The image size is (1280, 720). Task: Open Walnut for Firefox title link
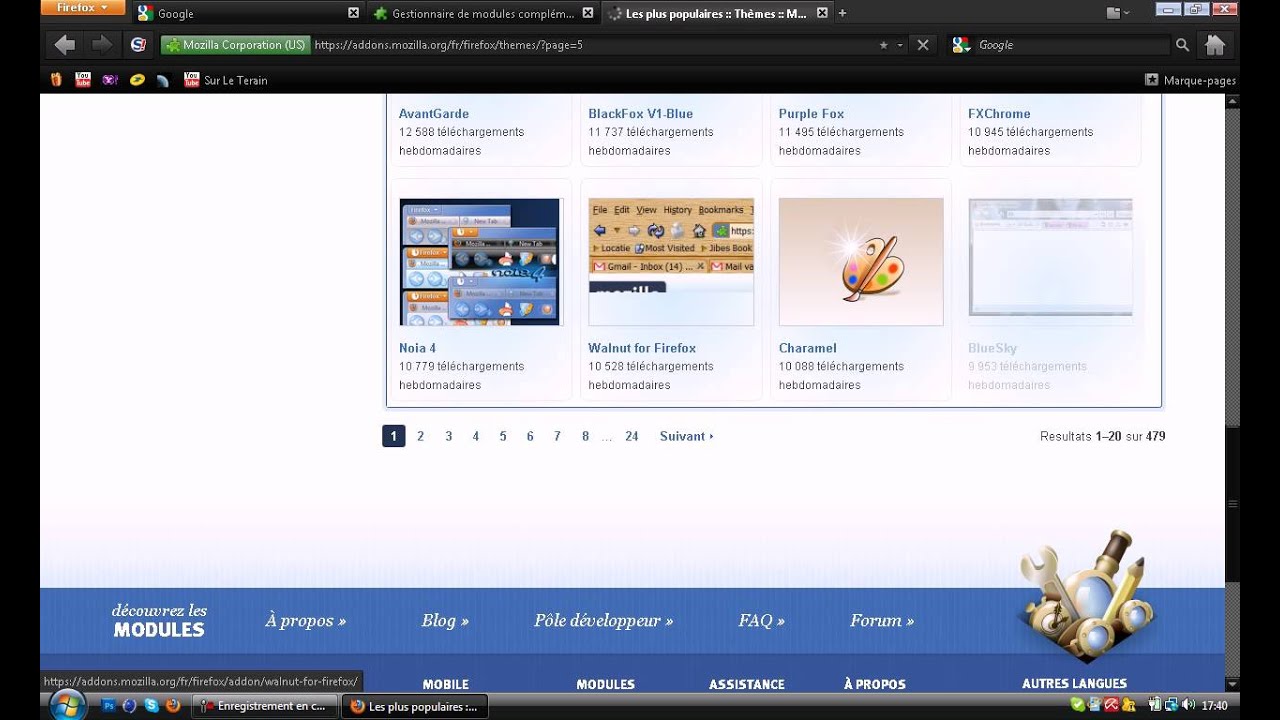click(x=642, y=348)
